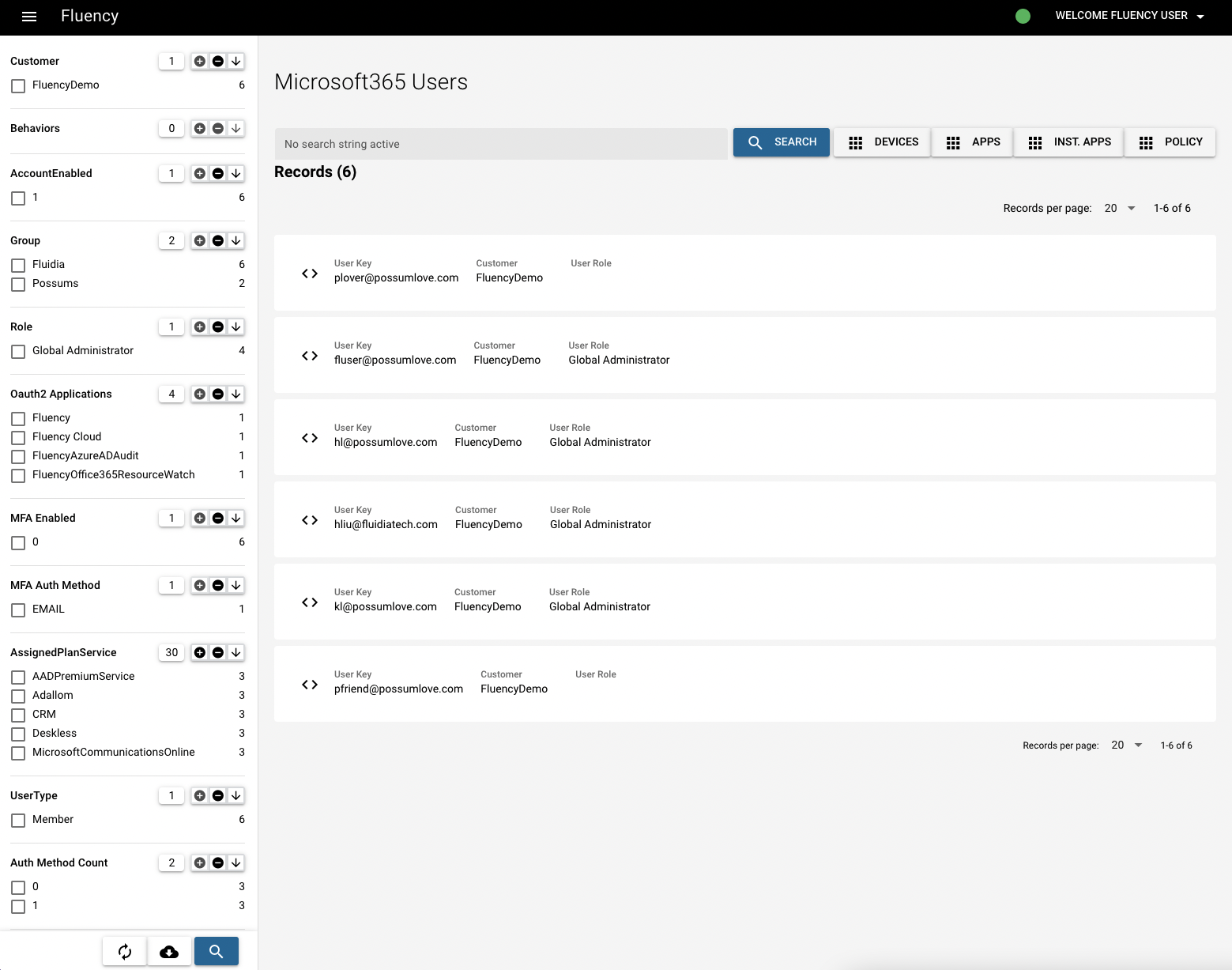Open the Apps view

973,142
